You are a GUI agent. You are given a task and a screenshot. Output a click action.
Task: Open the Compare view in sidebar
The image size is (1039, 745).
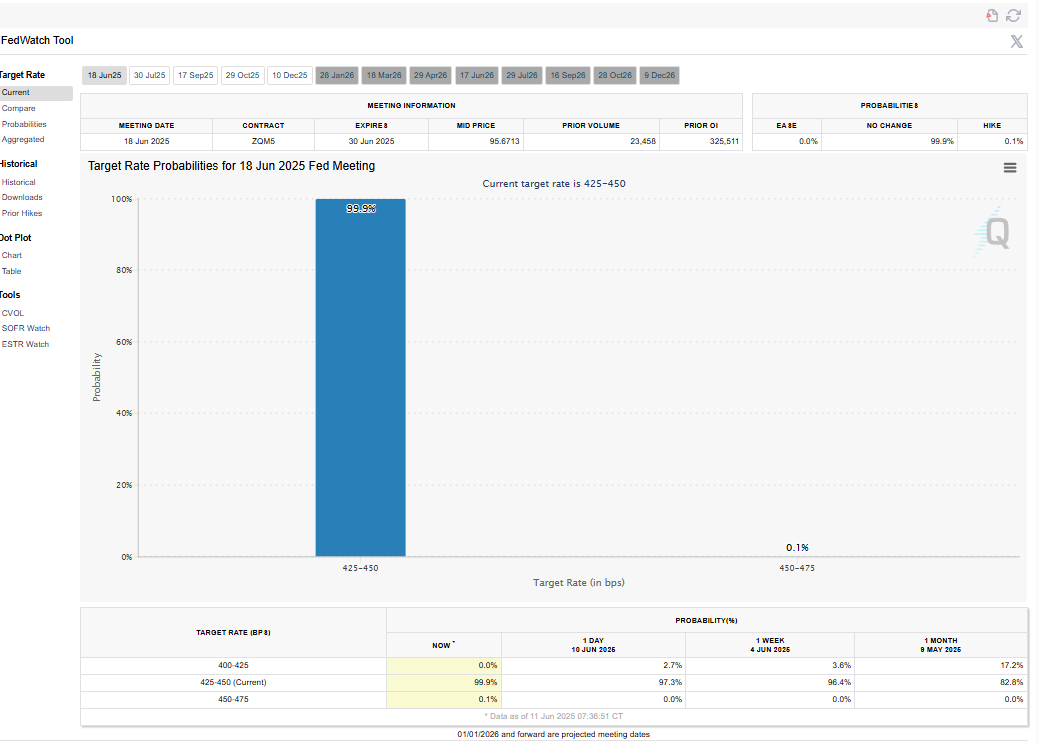coord(18,108)
